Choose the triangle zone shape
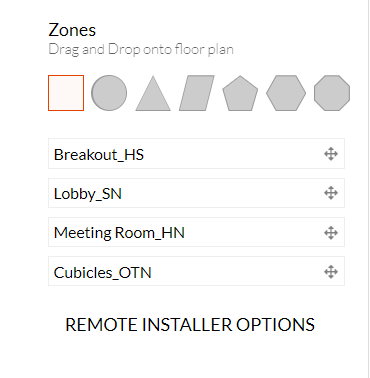 [x=153, y=94]
